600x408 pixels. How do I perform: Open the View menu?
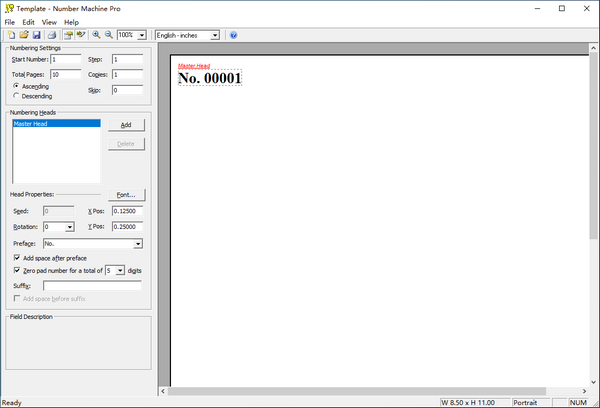pyautogui.click(x=49, y=21)
